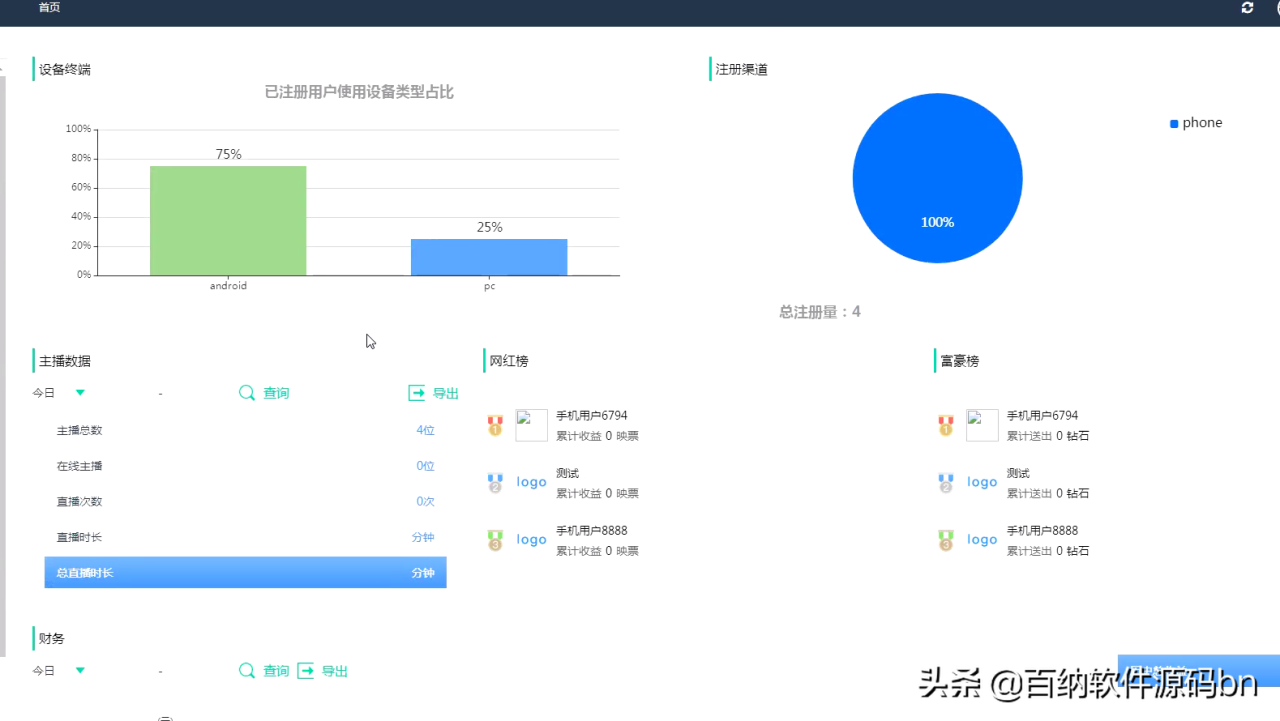Image resolution: width=1280 pixels, height=721 pixels.
Task: Select the 直播次数 row
Action: [x=245, y=502]
